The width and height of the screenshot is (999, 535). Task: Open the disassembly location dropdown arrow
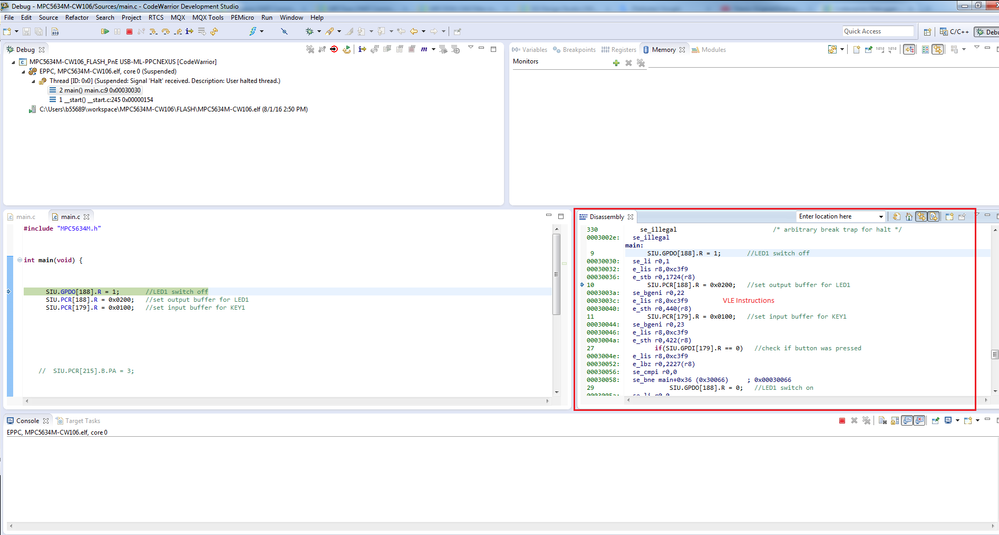pos(880,217)
